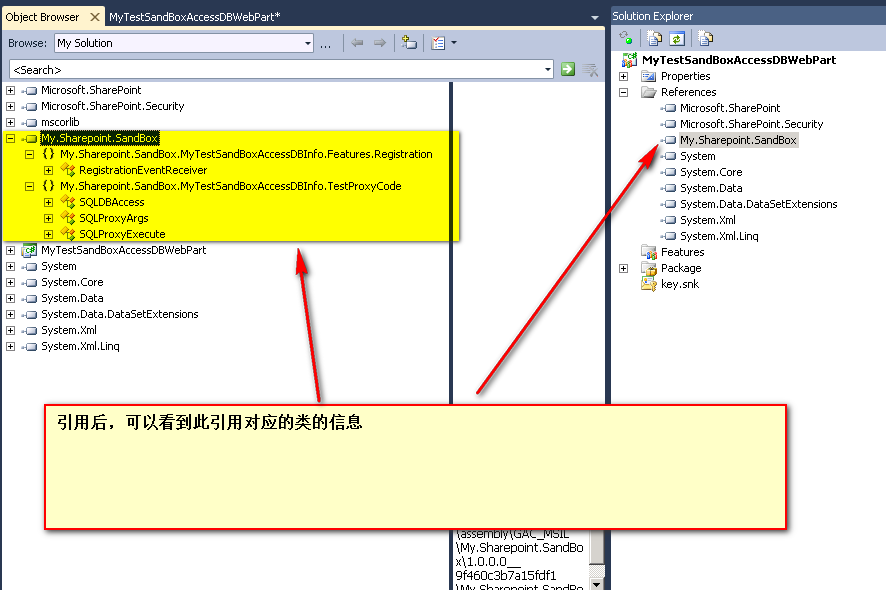Open the Search box dropdown arrow

(x=548, y=70)
